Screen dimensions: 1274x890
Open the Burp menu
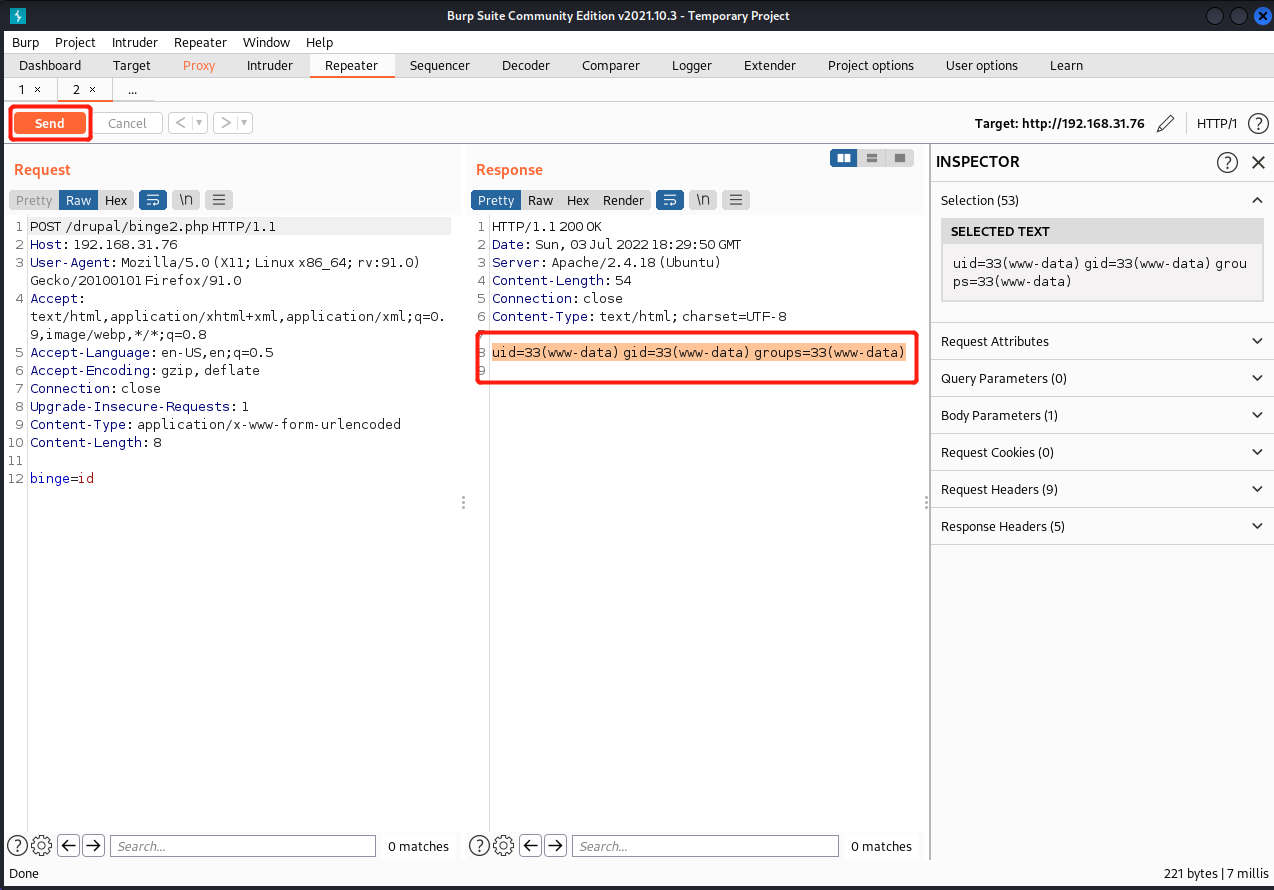(x=26, y=42)
